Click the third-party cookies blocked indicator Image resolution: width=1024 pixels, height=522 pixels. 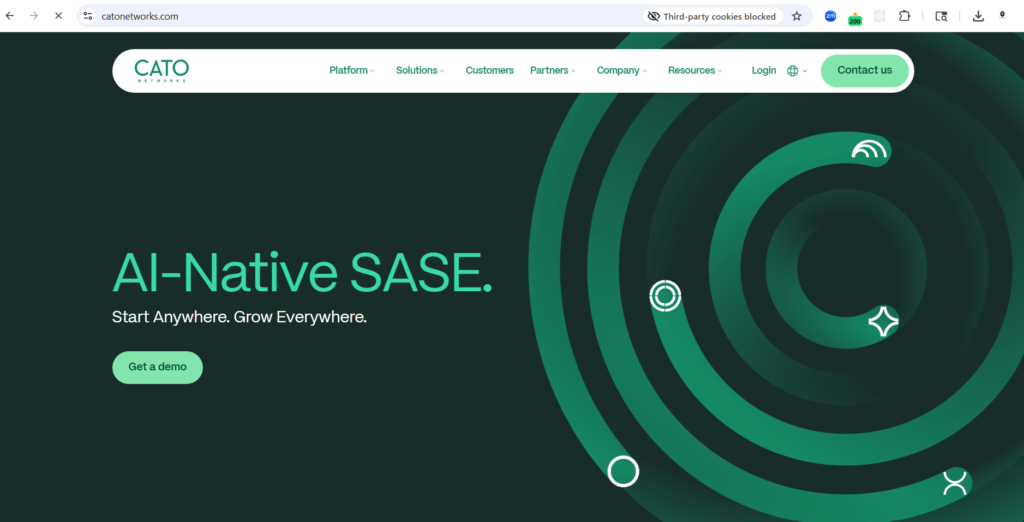point(712,16)
